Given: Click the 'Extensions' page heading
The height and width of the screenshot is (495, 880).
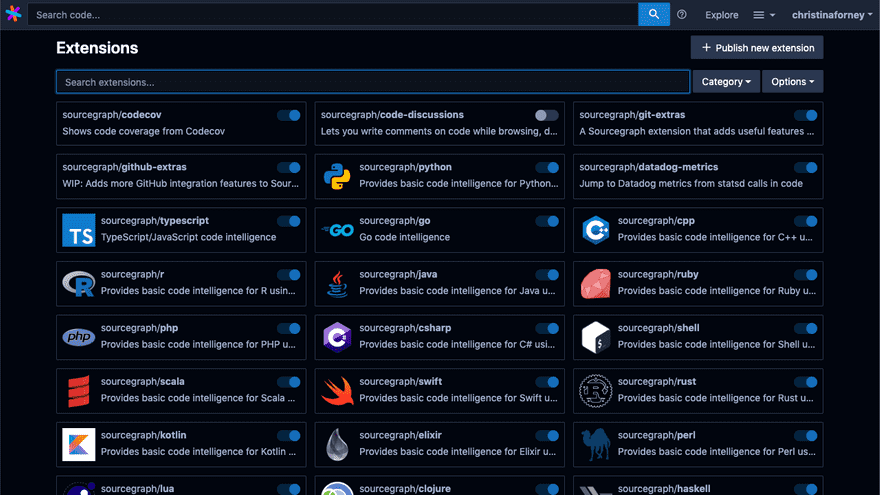Looking at the screenshot, I should coord(97,48).
